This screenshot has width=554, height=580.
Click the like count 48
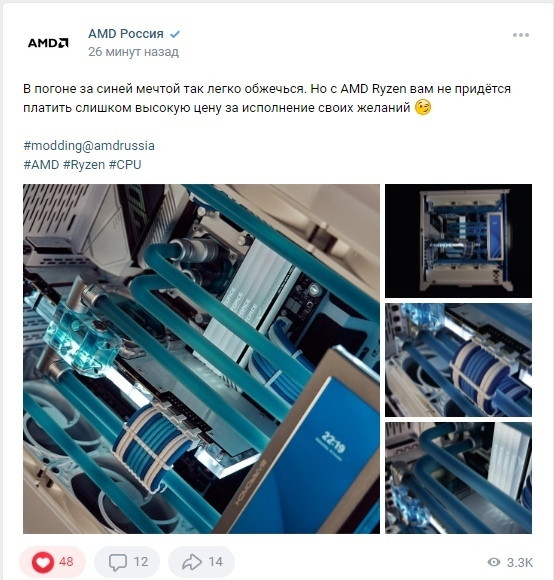coord(66,562)
